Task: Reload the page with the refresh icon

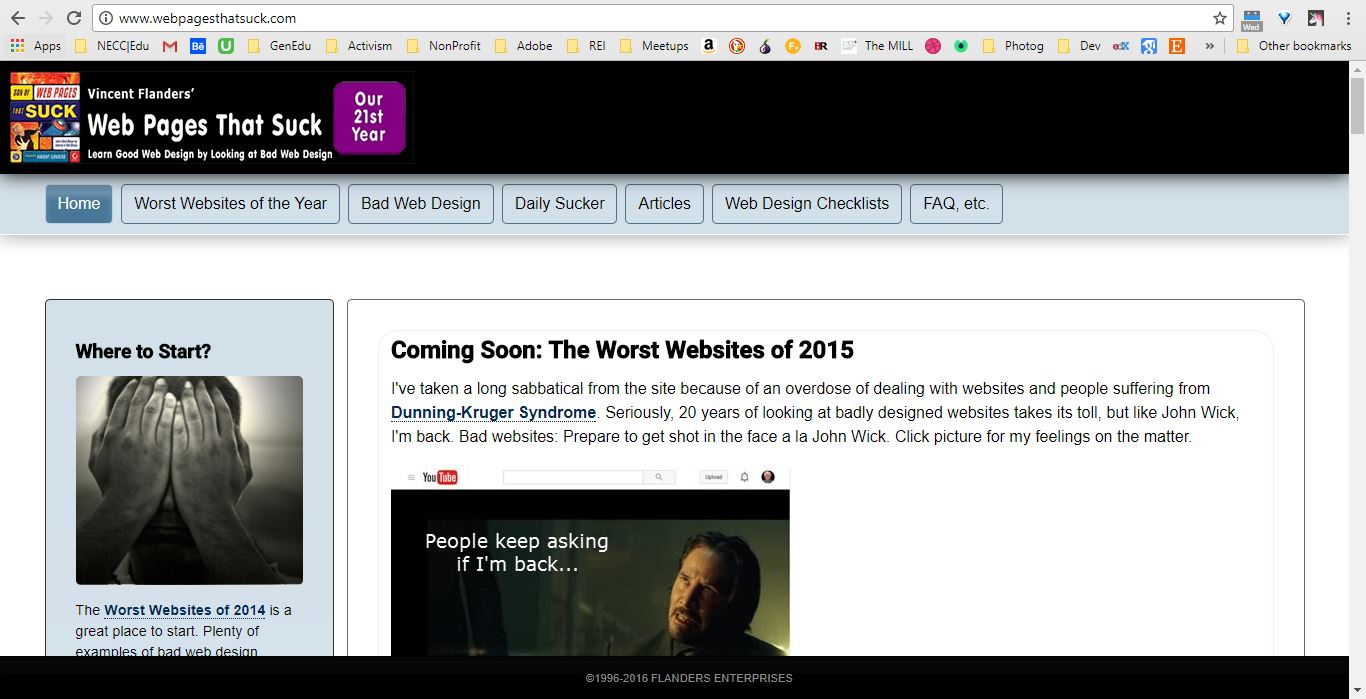Action: tap(74, 18)
